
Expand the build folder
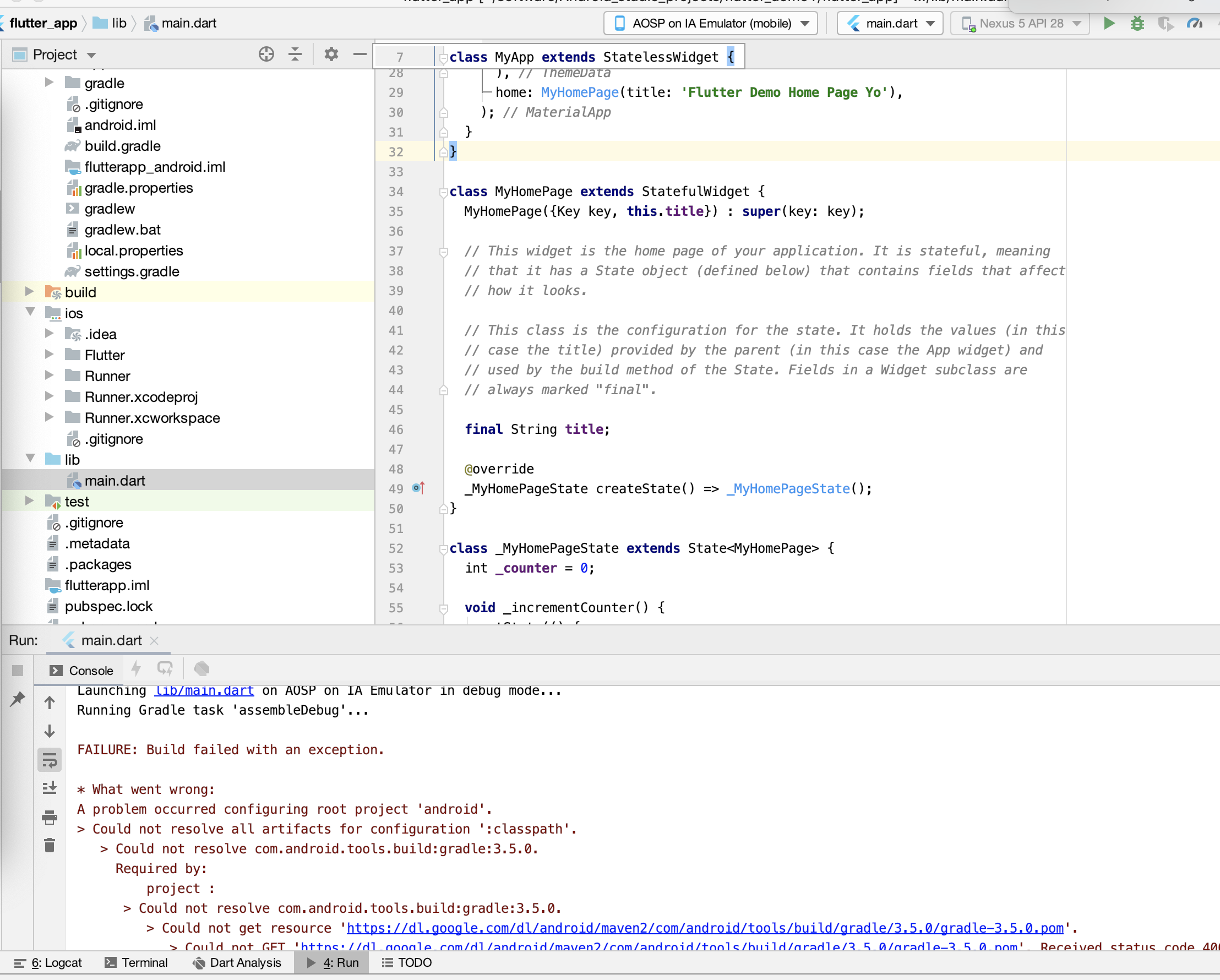[29, 291]
